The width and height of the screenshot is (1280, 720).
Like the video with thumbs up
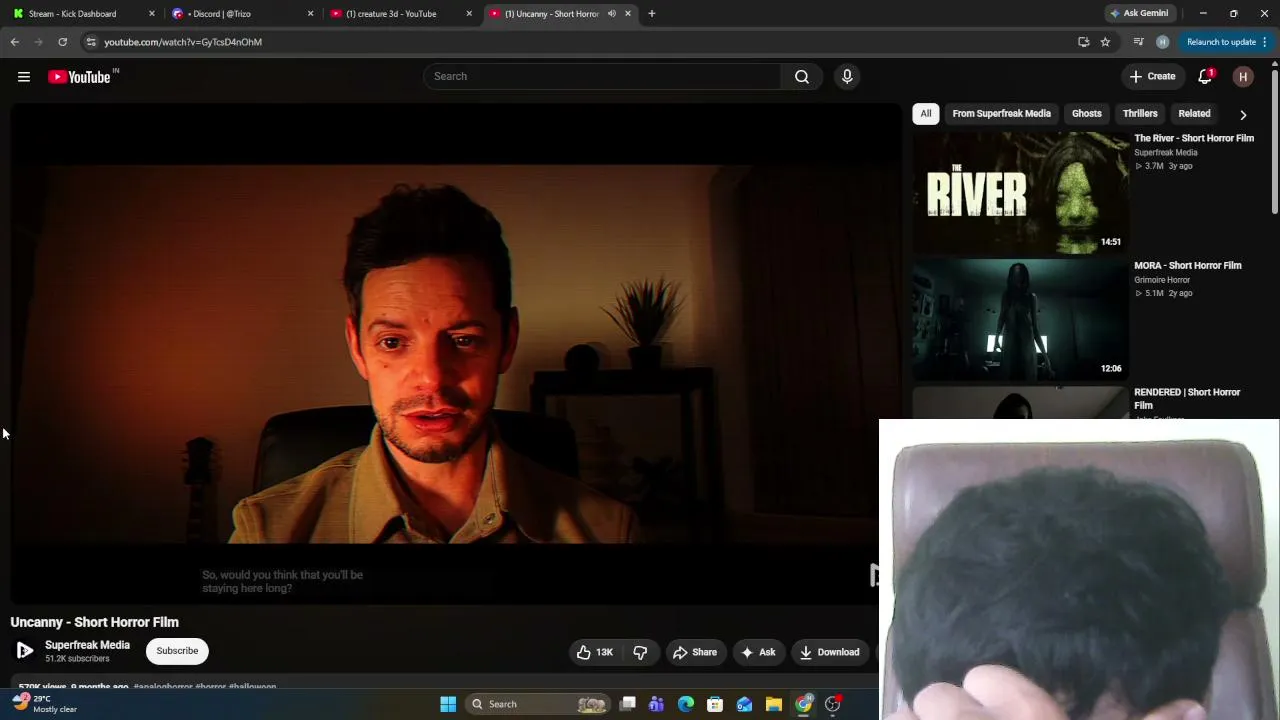click(595, 652)
